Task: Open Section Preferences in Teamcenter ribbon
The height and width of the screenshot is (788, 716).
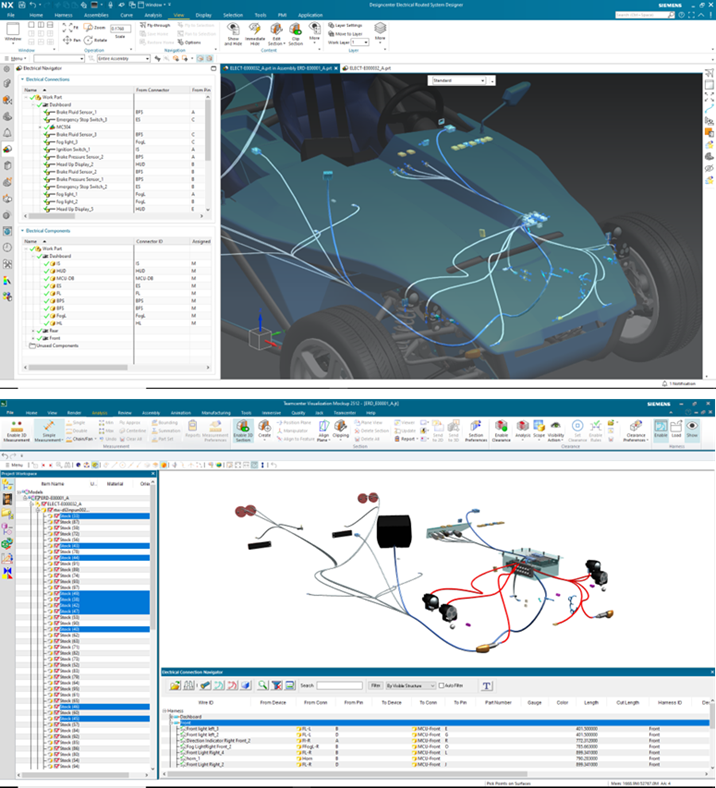Action: [x=475, y=431]
